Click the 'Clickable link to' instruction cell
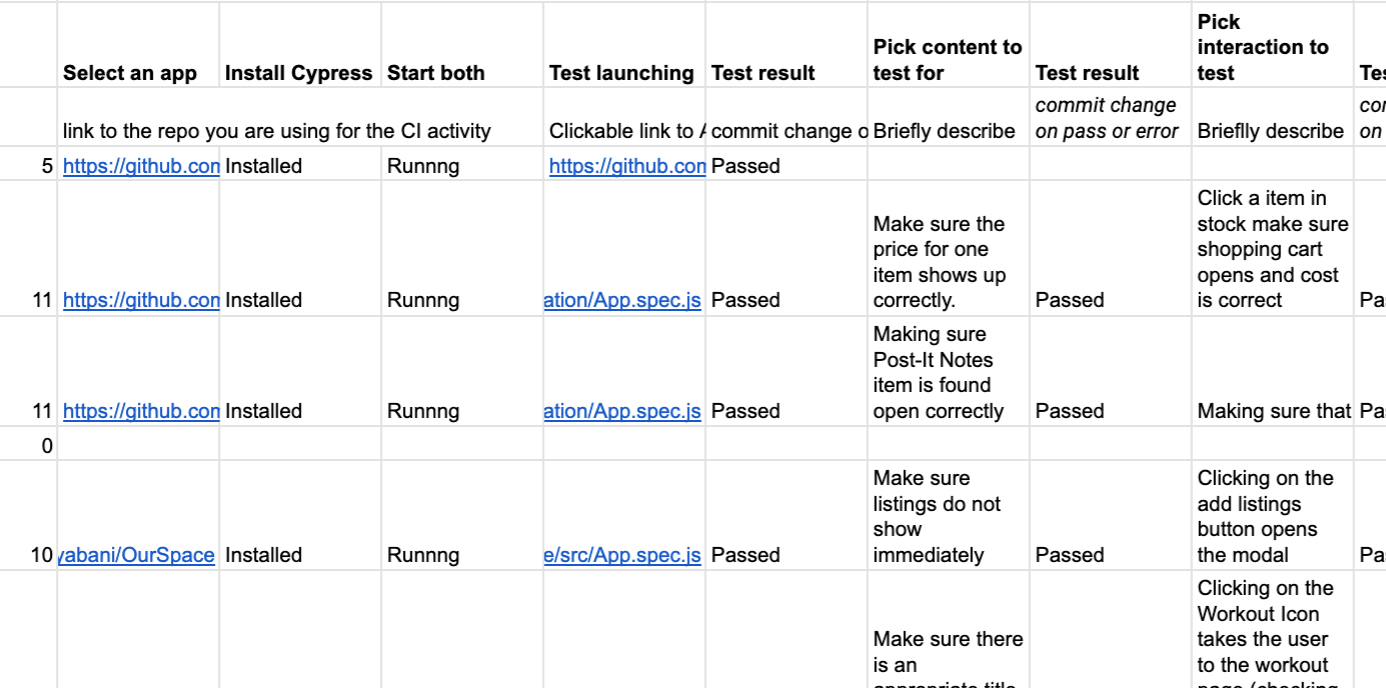 tap(627, 131)
